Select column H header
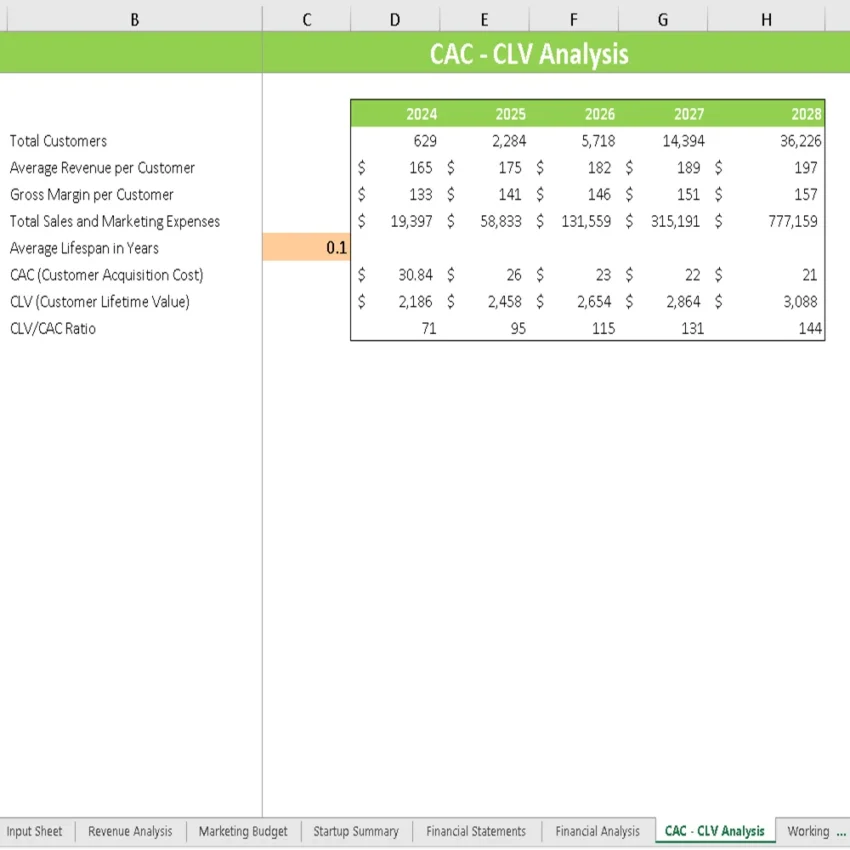The width and height of the screenshot is (850, 850). (x=766, y=18)
